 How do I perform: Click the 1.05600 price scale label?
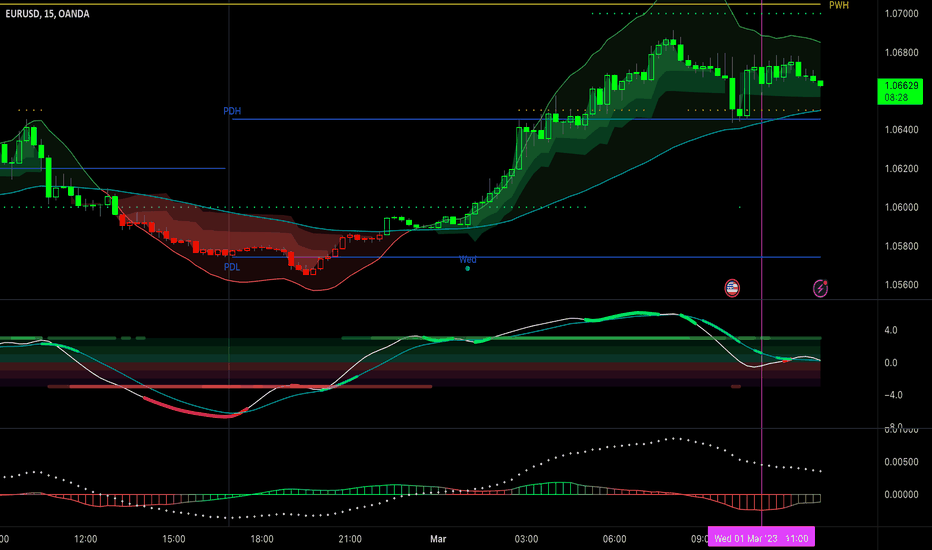(x=901, y=285)
